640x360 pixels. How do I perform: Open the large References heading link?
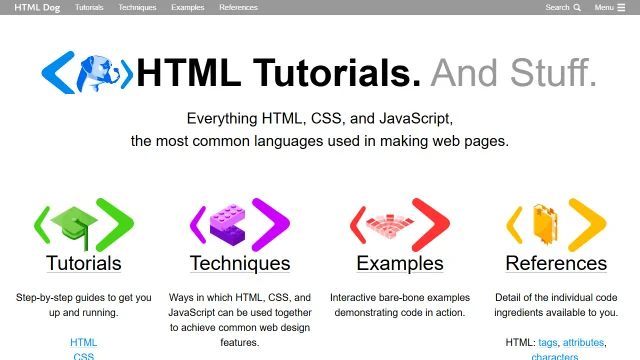[556, 263]
